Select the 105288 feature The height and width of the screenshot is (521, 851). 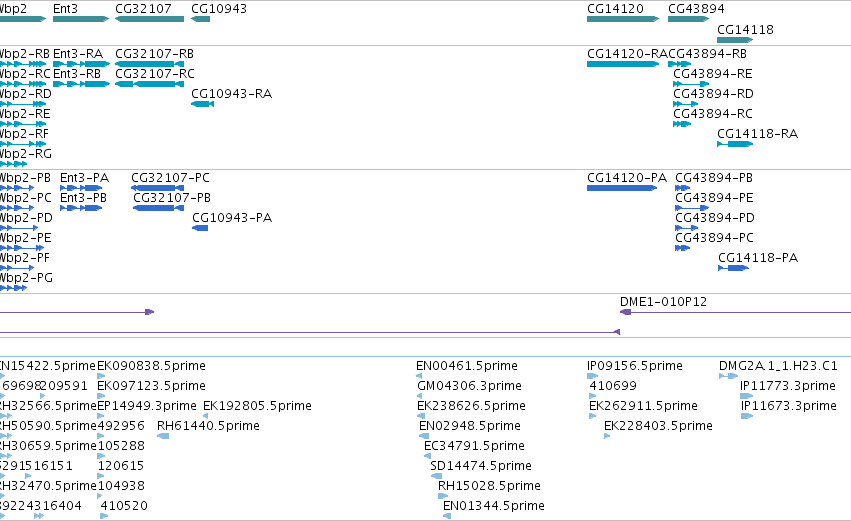click(x=101, y=456)
